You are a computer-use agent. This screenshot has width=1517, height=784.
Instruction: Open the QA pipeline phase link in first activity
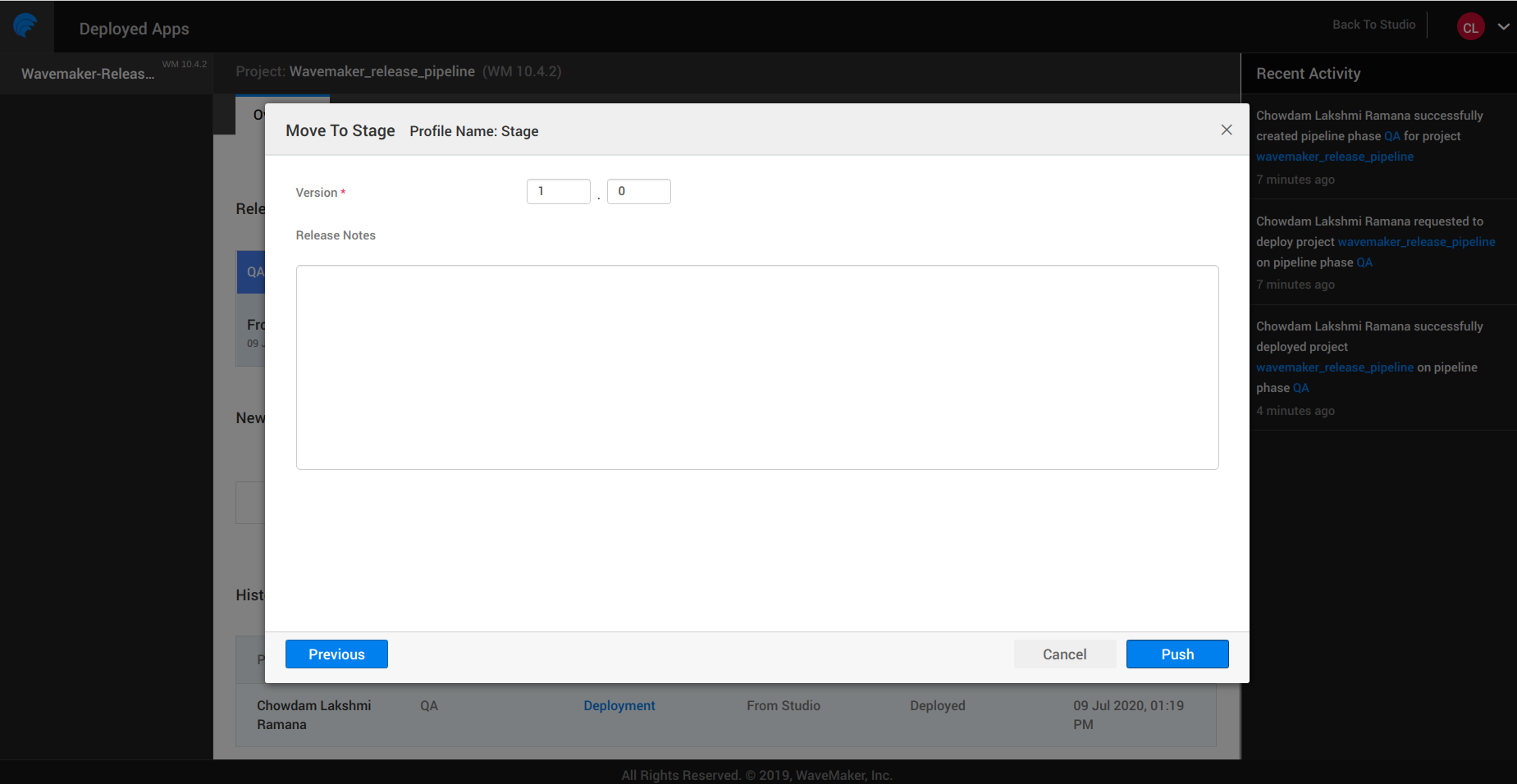coord(1391,135)
